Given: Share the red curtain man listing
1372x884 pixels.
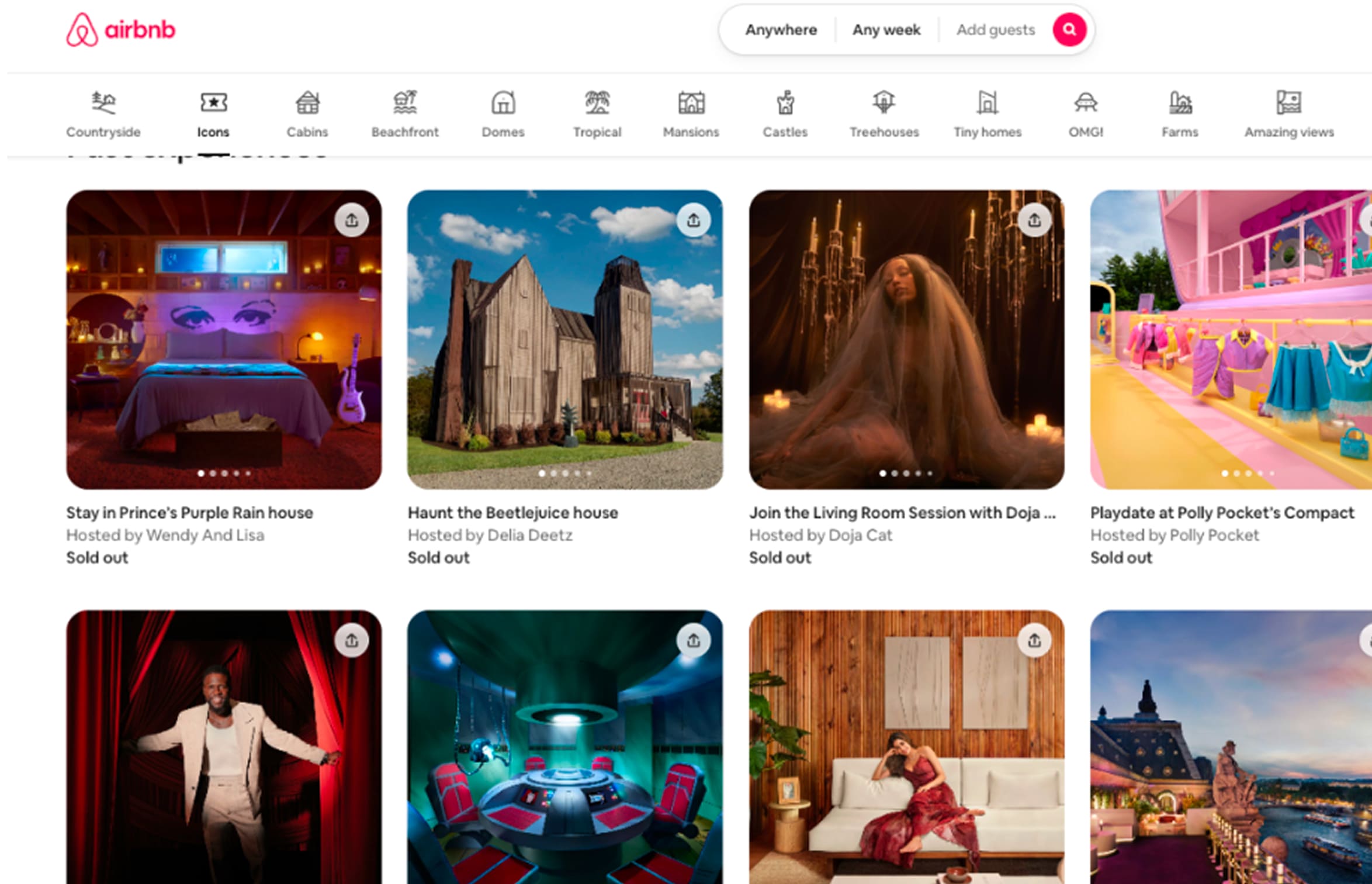Looking at the screenshot, I should (351, 641).
